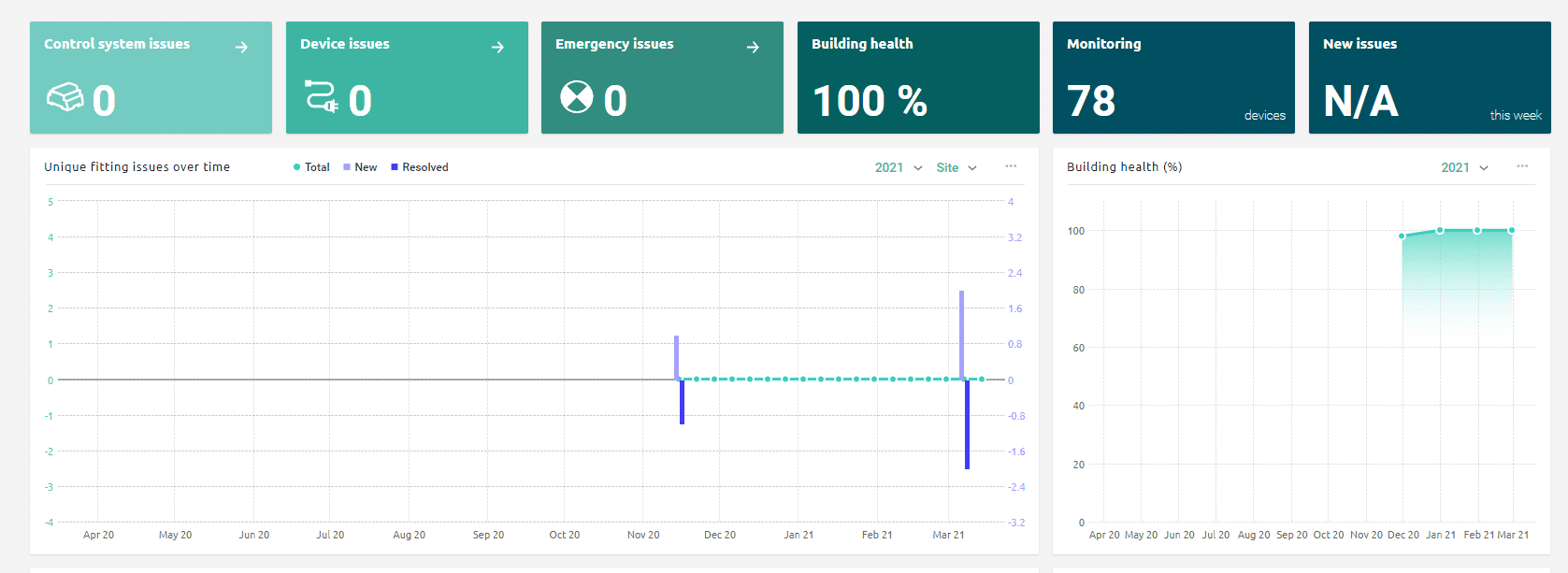Toggle the Total series in chart legend
The width and height of the screenshot is (1568, 573).
pyautogui.click(x=311, y=167)
